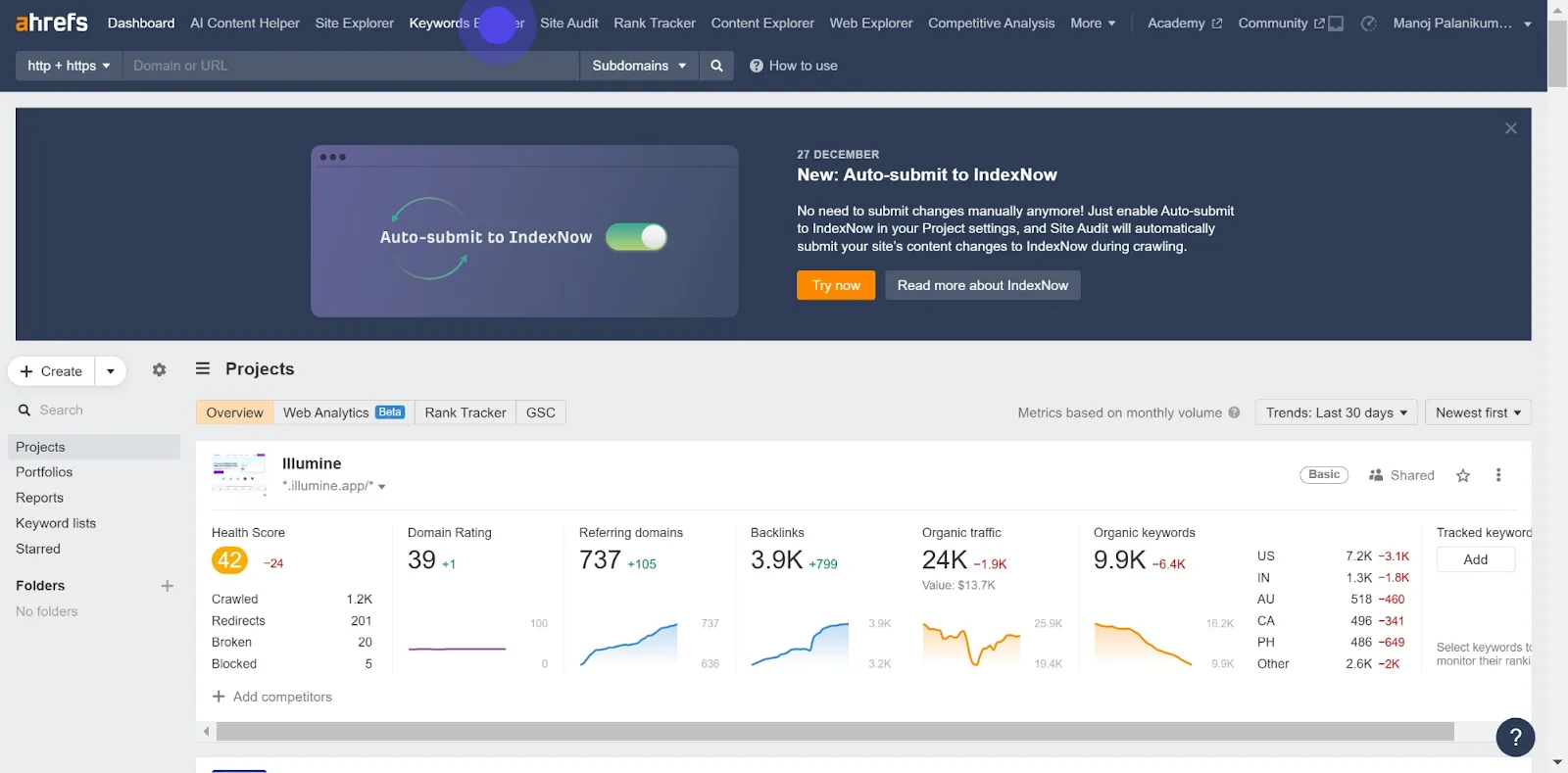Open Content Explorer
This screenshot has height=773, width=1568.
coord(762,24)
